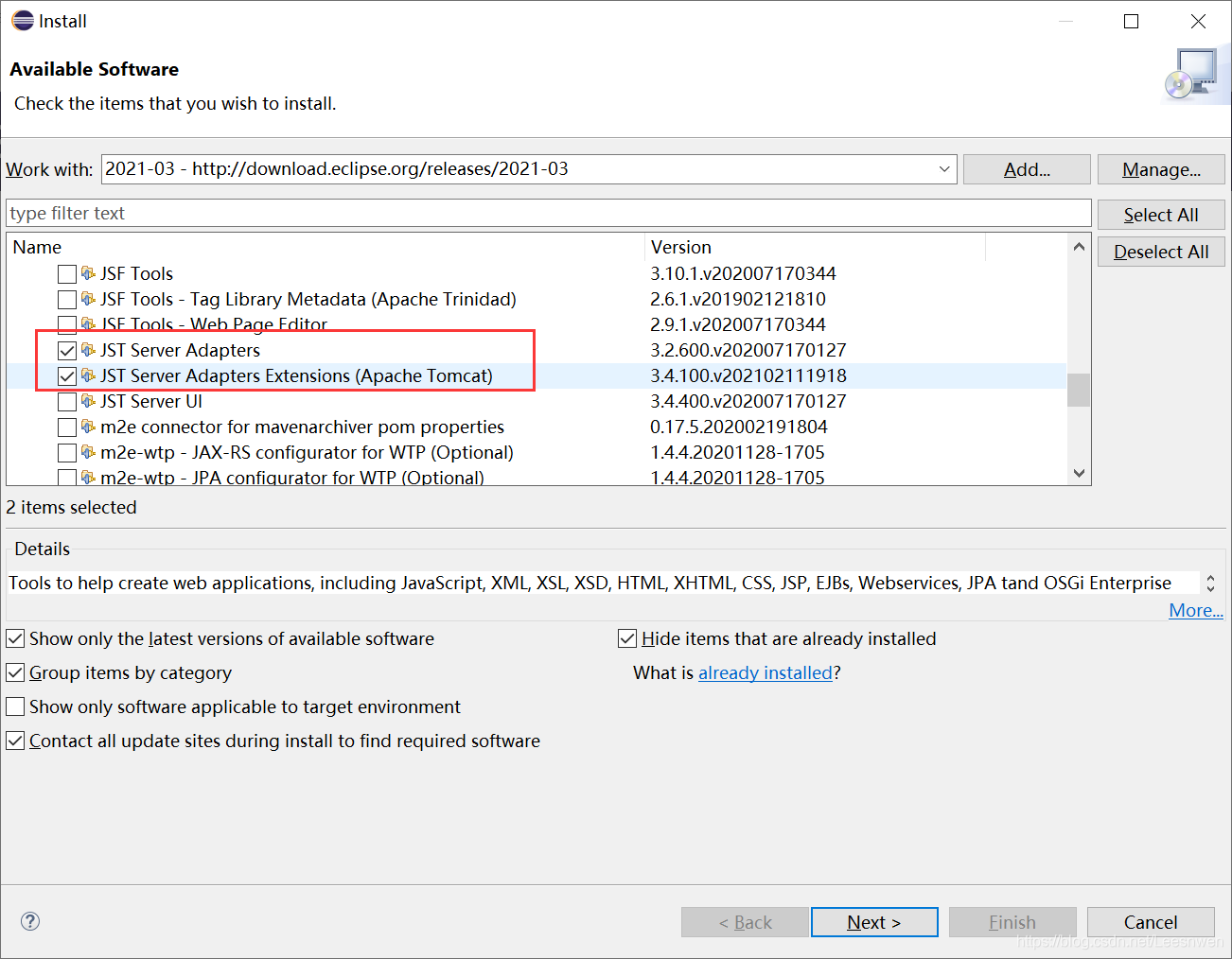Viewport: 1232px width, 959px height.
Task: Open the Work with dropdown arrow
Action: (944, 169)
